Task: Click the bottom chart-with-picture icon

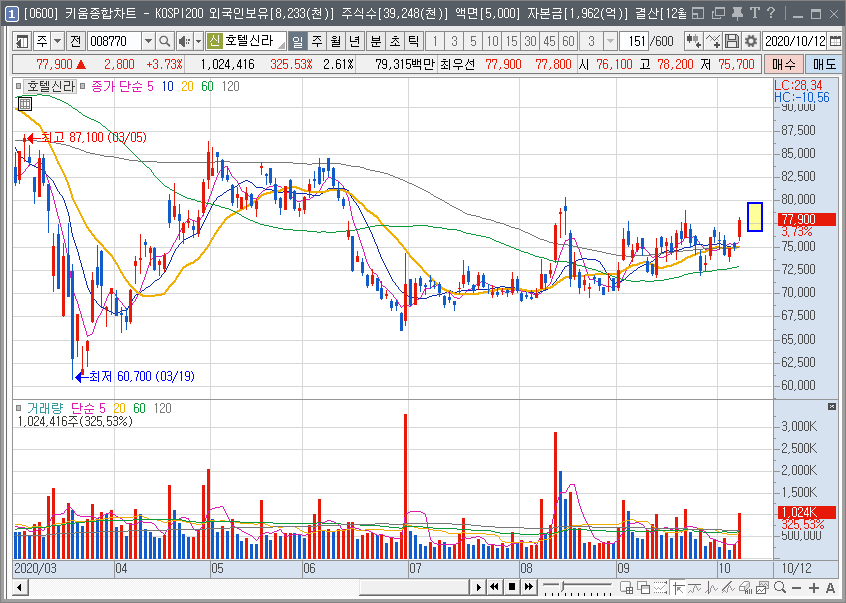Action: coord(762,587)
